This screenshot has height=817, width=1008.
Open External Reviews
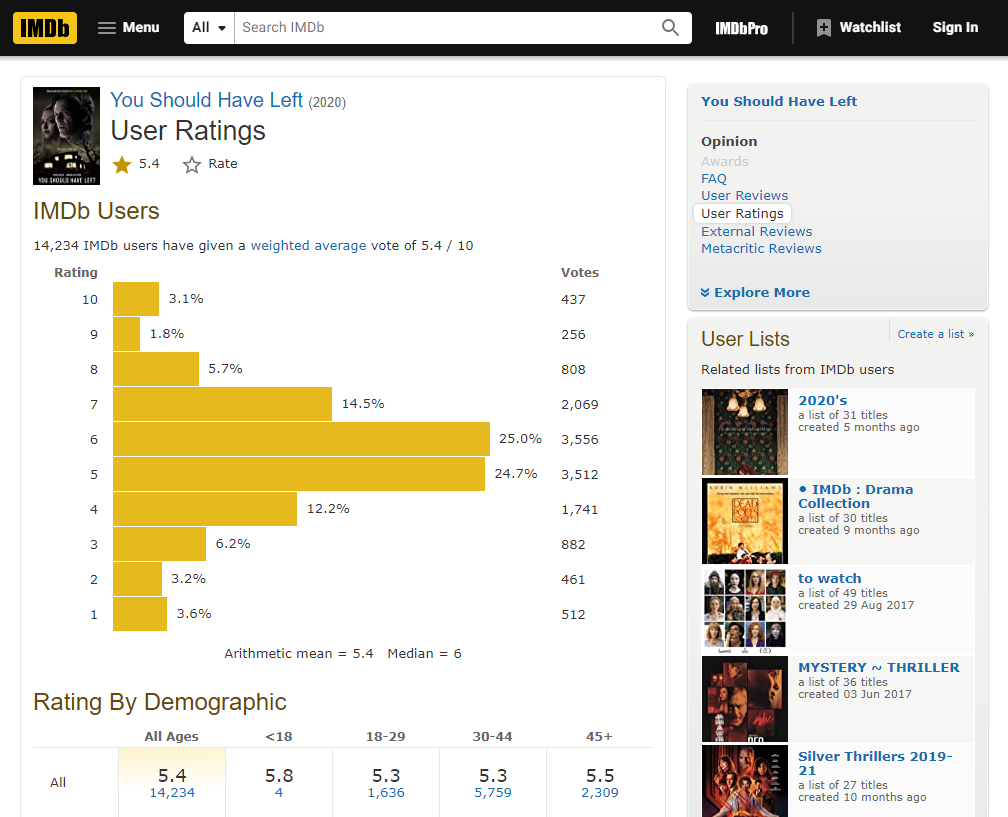tap(756, 231)
